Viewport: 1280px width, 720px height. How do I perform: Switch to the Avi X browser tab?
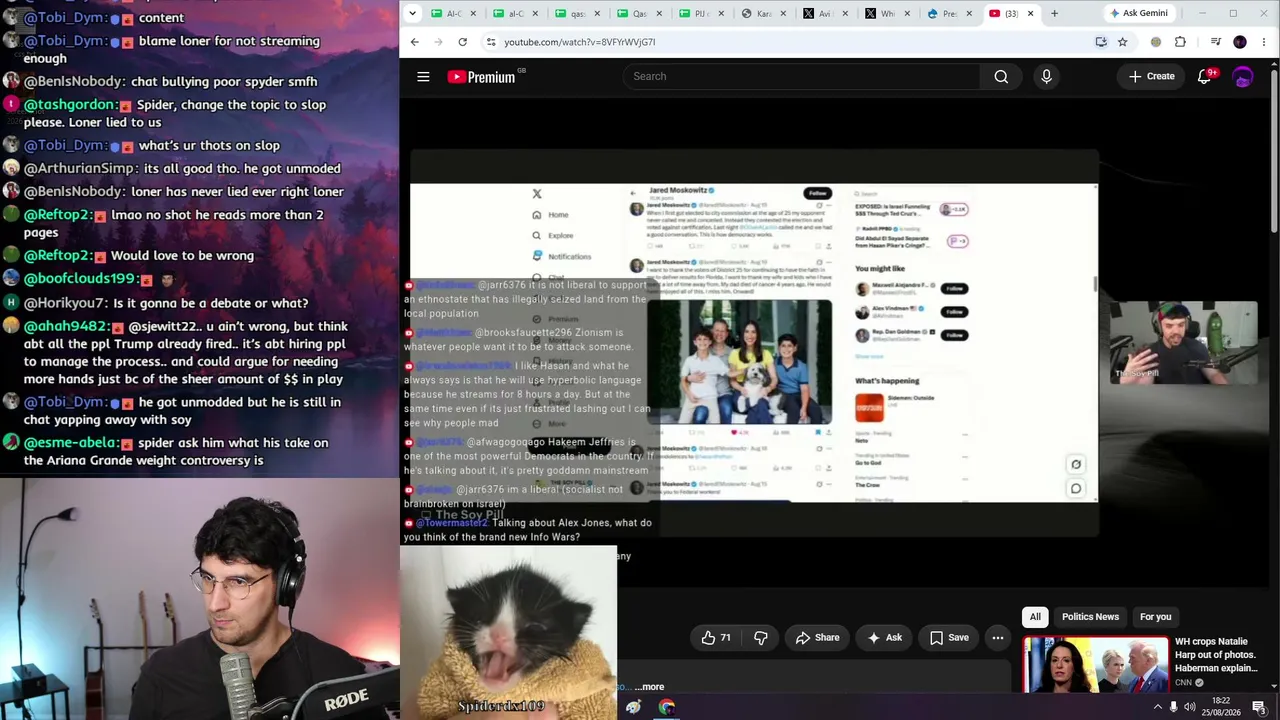826,13
